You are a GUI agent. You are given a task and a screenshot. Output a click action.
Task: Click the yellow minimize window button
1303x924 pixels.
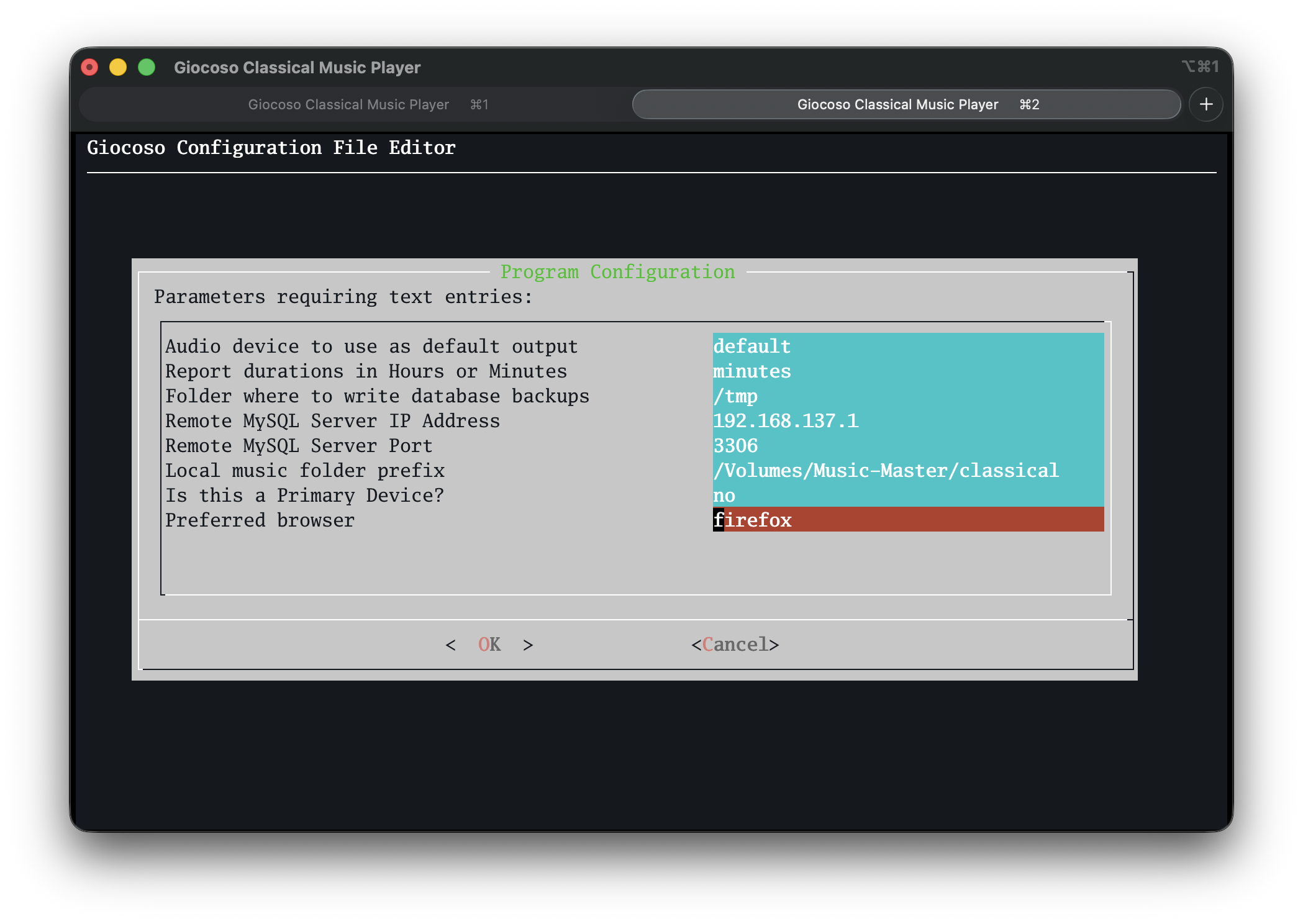[x=118, y=67]
